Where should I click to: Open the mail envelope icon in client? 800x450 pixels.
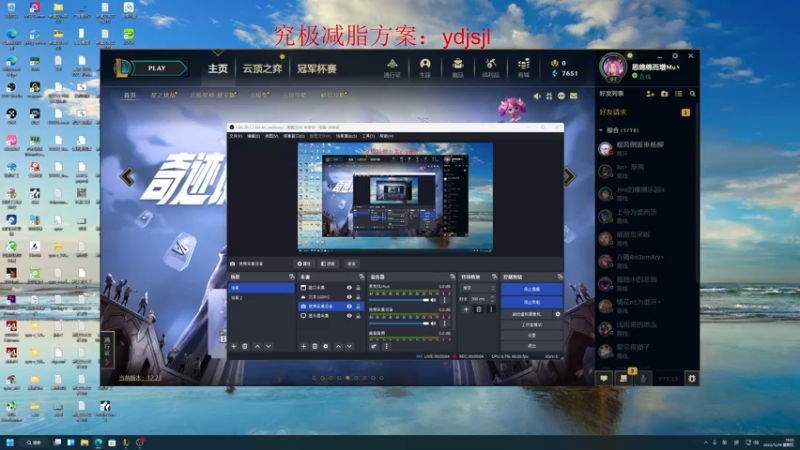click(x=573, y=95)
